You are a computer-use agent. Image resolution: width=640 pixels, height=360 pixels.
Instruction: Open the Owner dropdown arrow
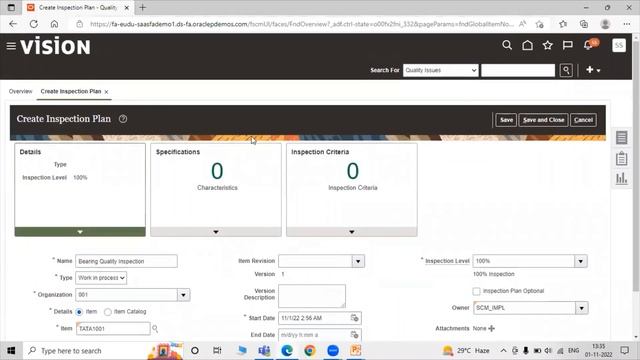581,308
